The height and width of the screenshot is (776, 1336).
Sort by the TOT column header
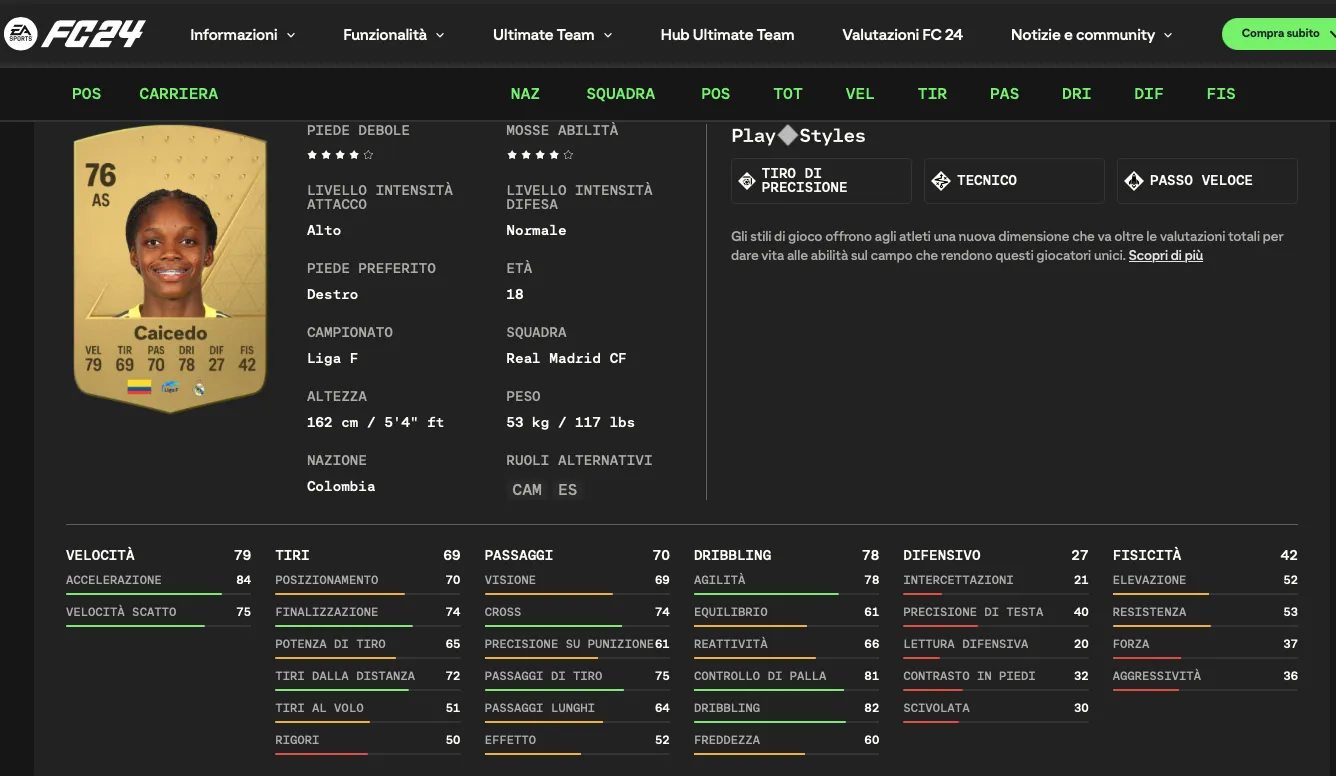point(788,94)
